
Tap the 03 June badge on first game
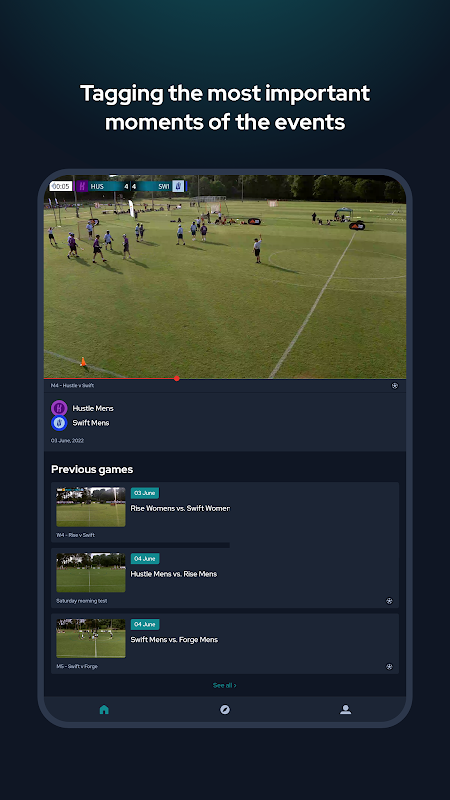[x=145, y=493]
